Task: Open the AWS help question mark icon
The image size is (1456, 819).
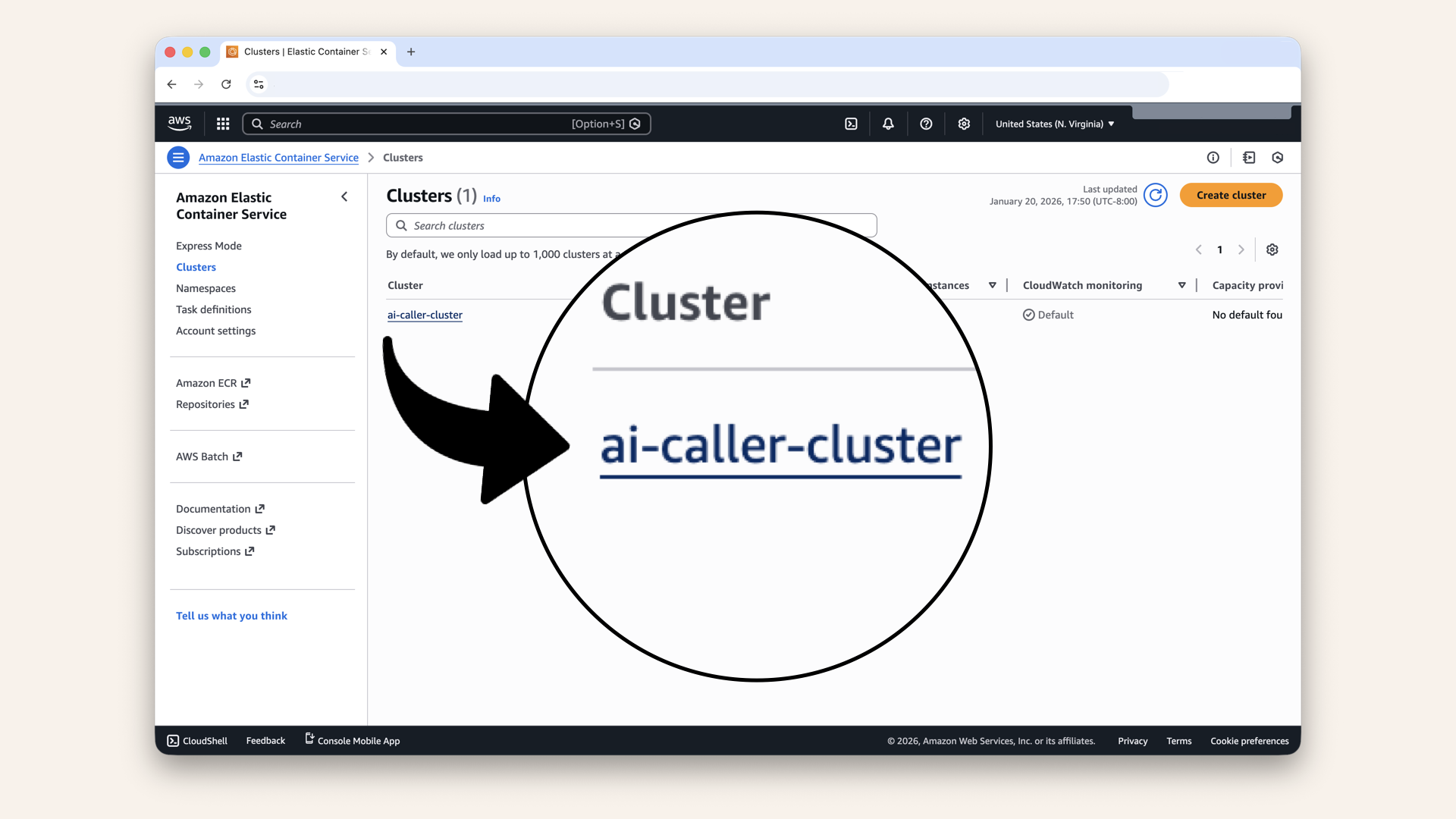Action: click(x=925, y=123)
